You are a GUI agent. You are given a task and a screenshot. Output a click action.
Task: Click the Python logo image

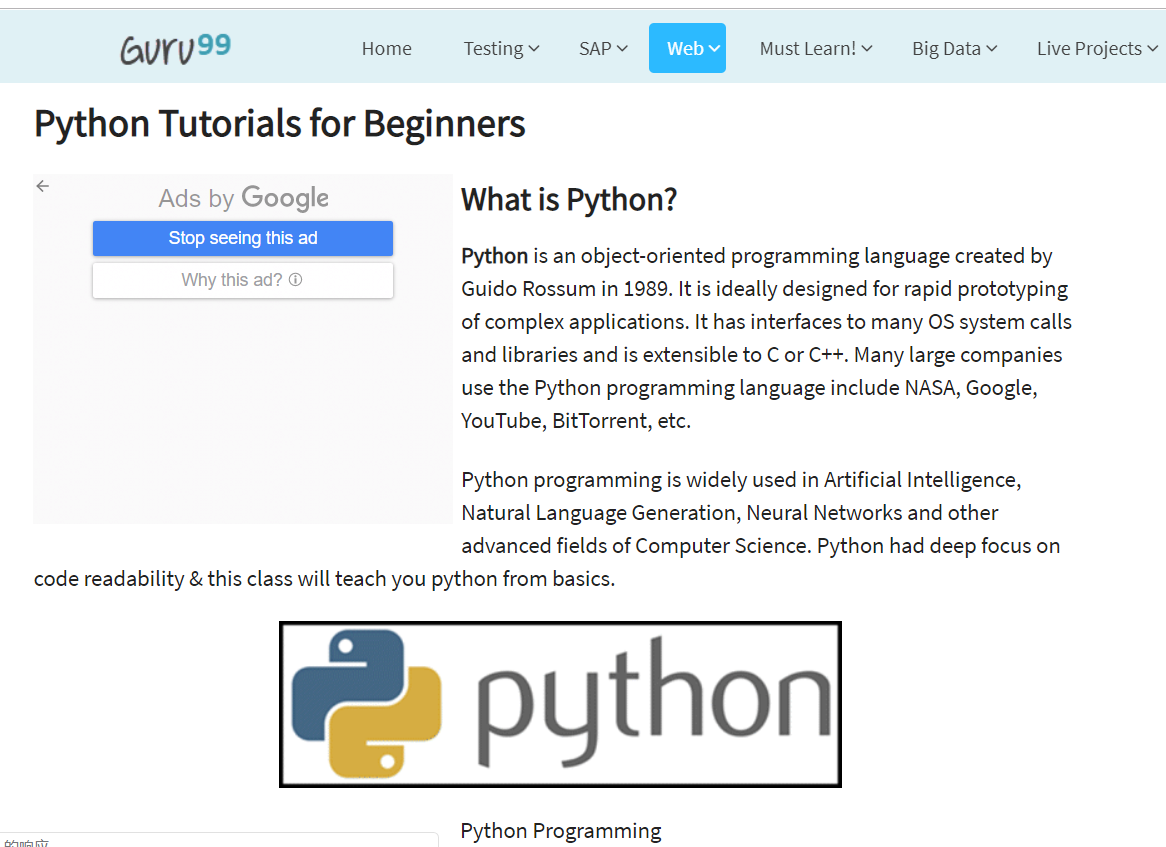coord(561,704)
